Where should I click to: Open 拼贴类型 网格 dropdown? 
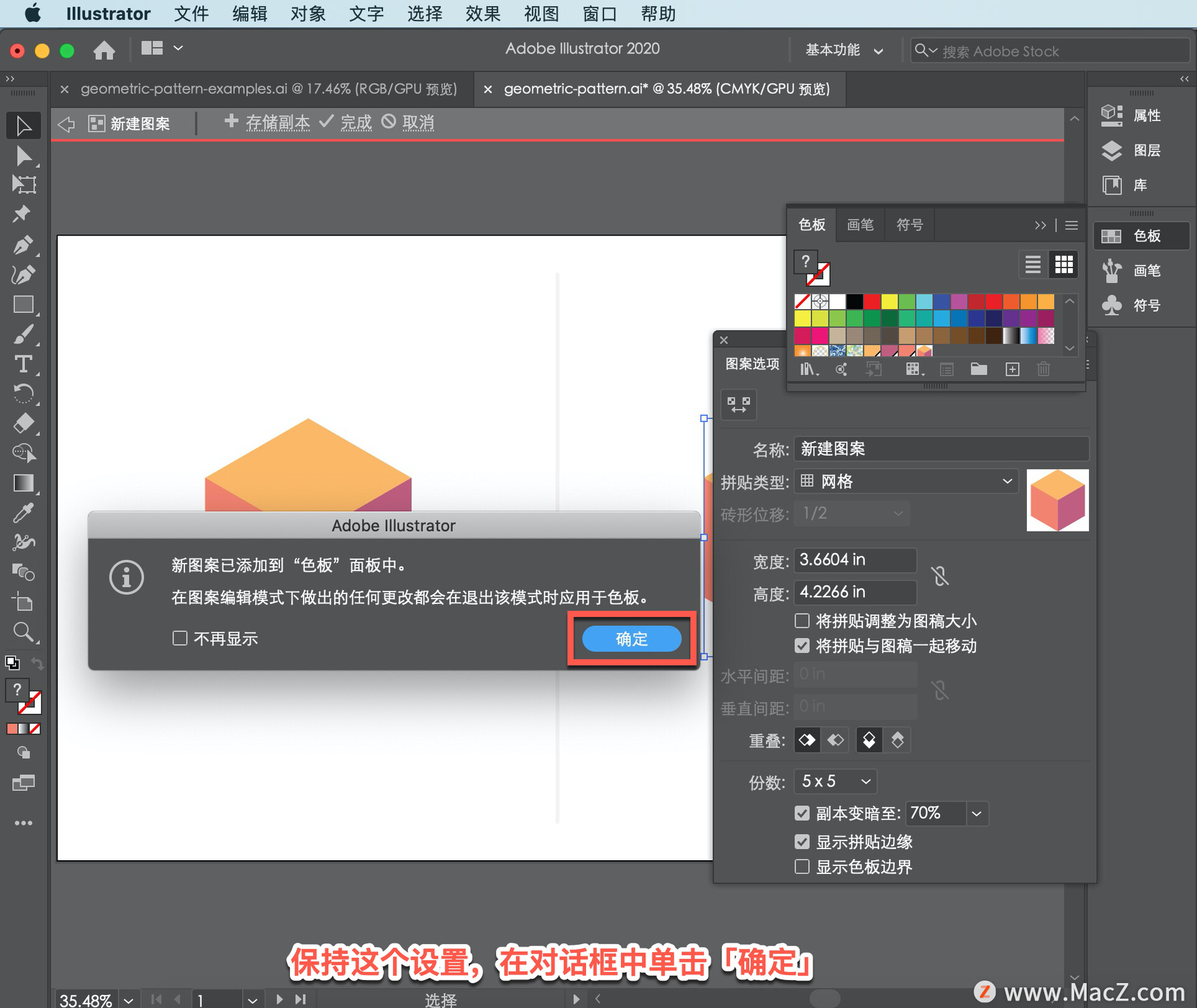click(906, 481)
